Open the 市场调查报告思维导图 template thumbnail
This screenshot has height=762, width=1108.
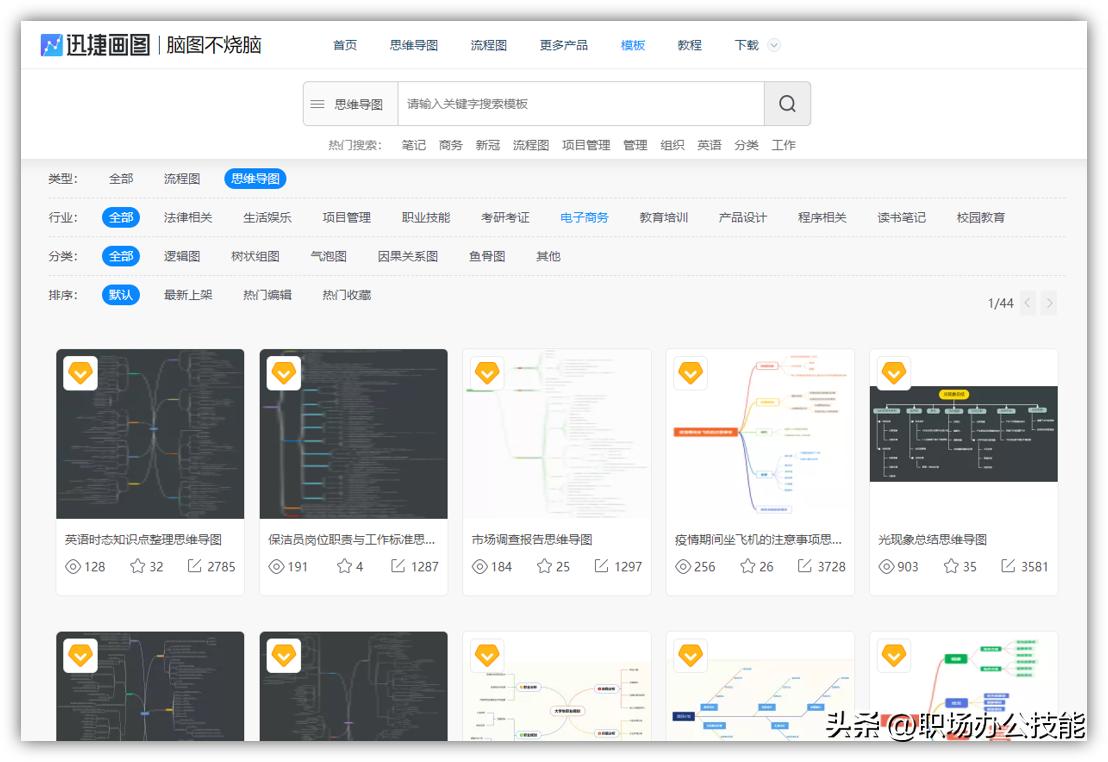pyautogui.click(x=556, y=434)
